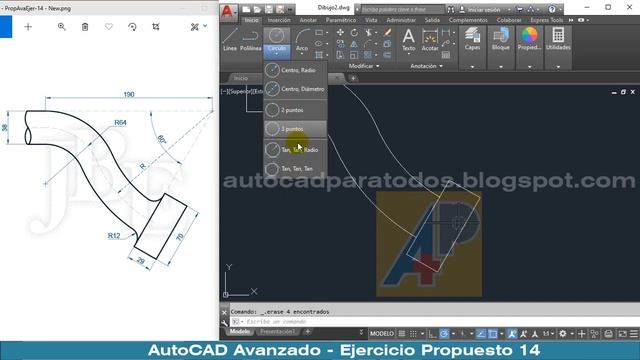640x360 pixels.
Task: Choose 3 puntos circle option
Action: 295,129
